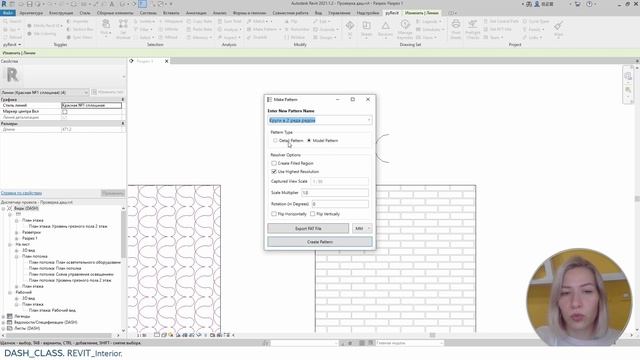The width and height of the screenshot is (640, 360).
Task: Click the Line Style value field in Properties
Action: [91, 105]
